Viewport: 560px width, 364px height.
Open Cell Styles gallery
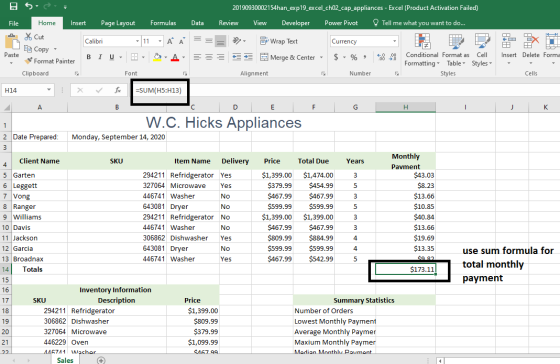click(482, 50)
